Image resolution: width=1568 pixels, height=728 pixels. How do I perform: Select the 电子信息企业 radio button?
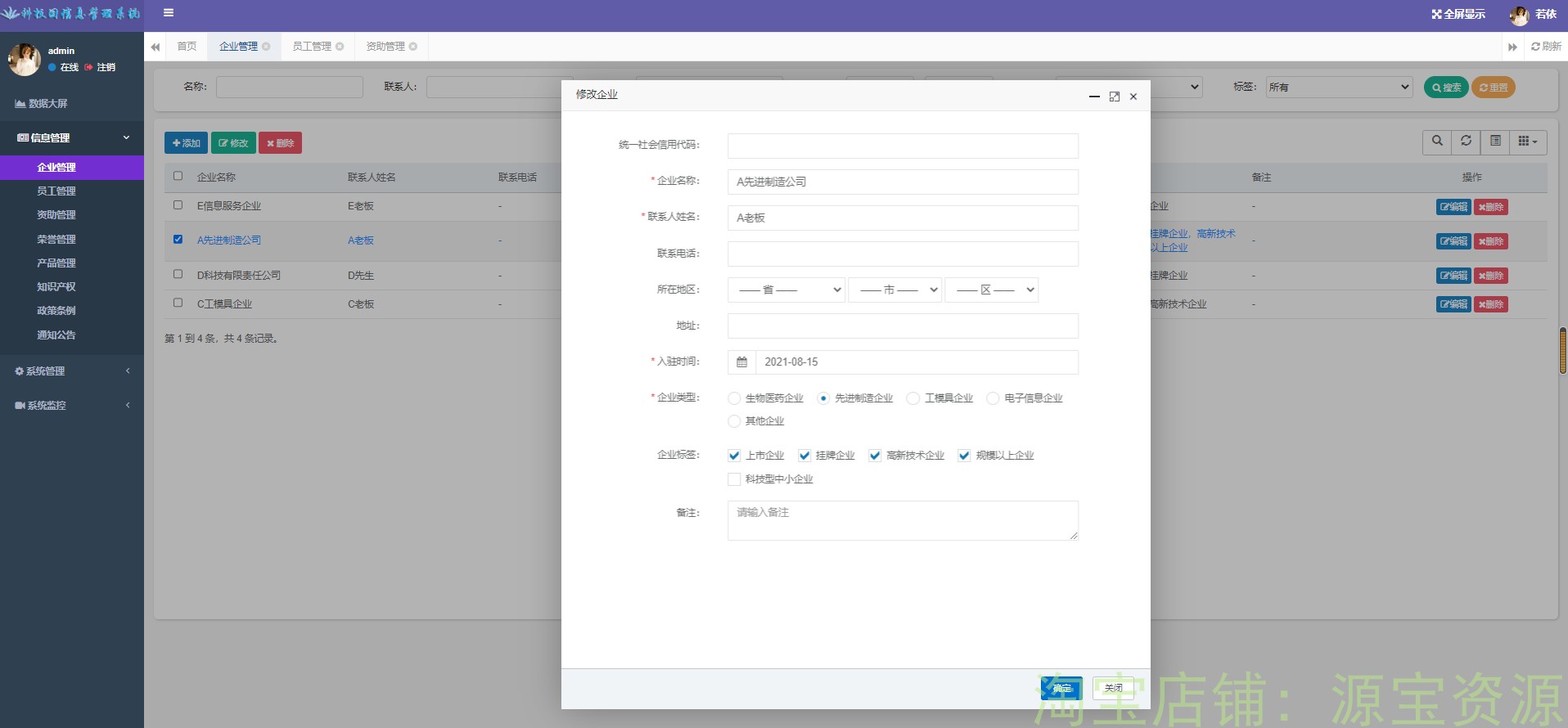tap(993, 398)
